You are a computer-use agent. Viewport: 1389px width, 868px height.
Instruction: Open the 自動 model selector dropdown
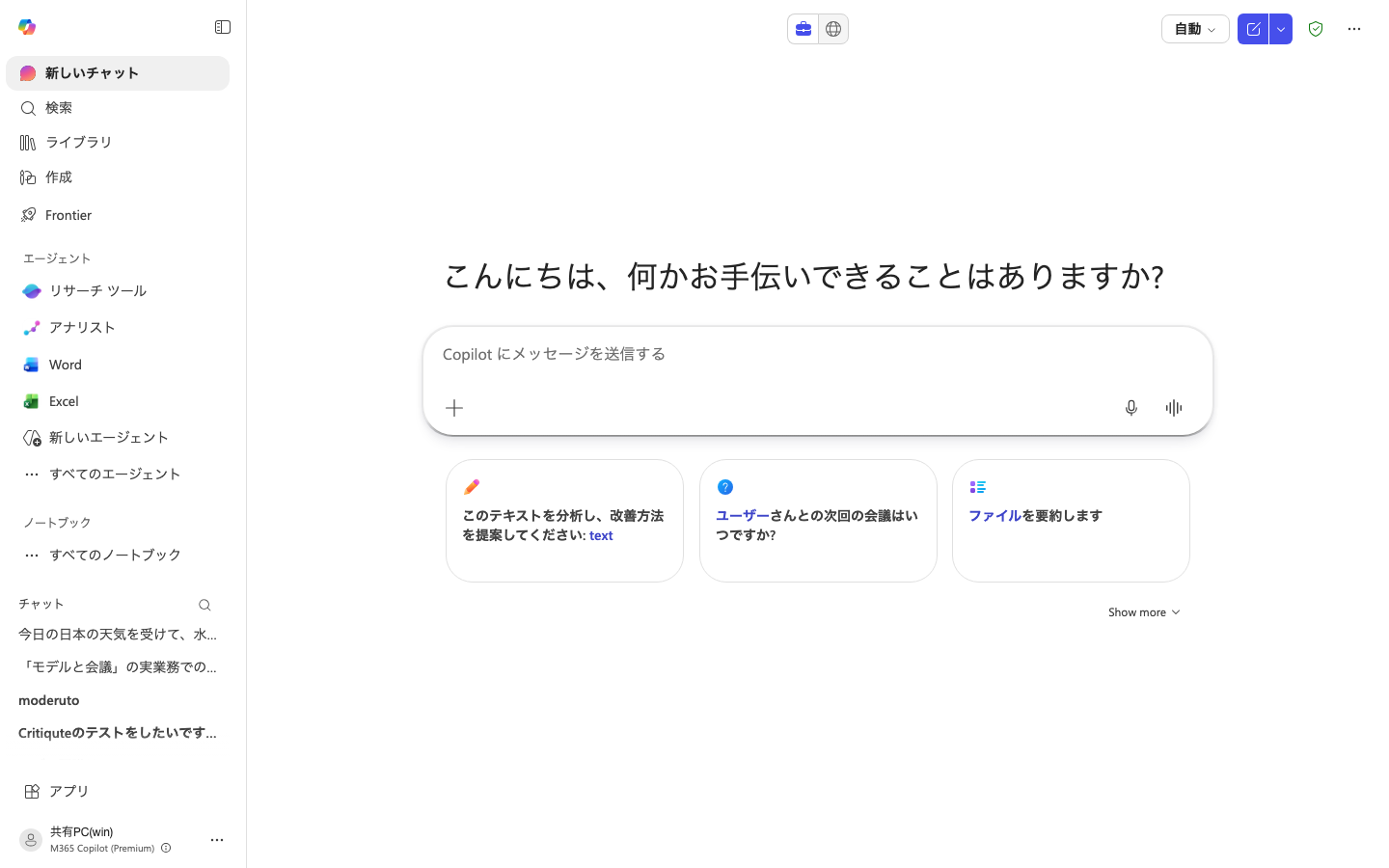click(1195, 29)
